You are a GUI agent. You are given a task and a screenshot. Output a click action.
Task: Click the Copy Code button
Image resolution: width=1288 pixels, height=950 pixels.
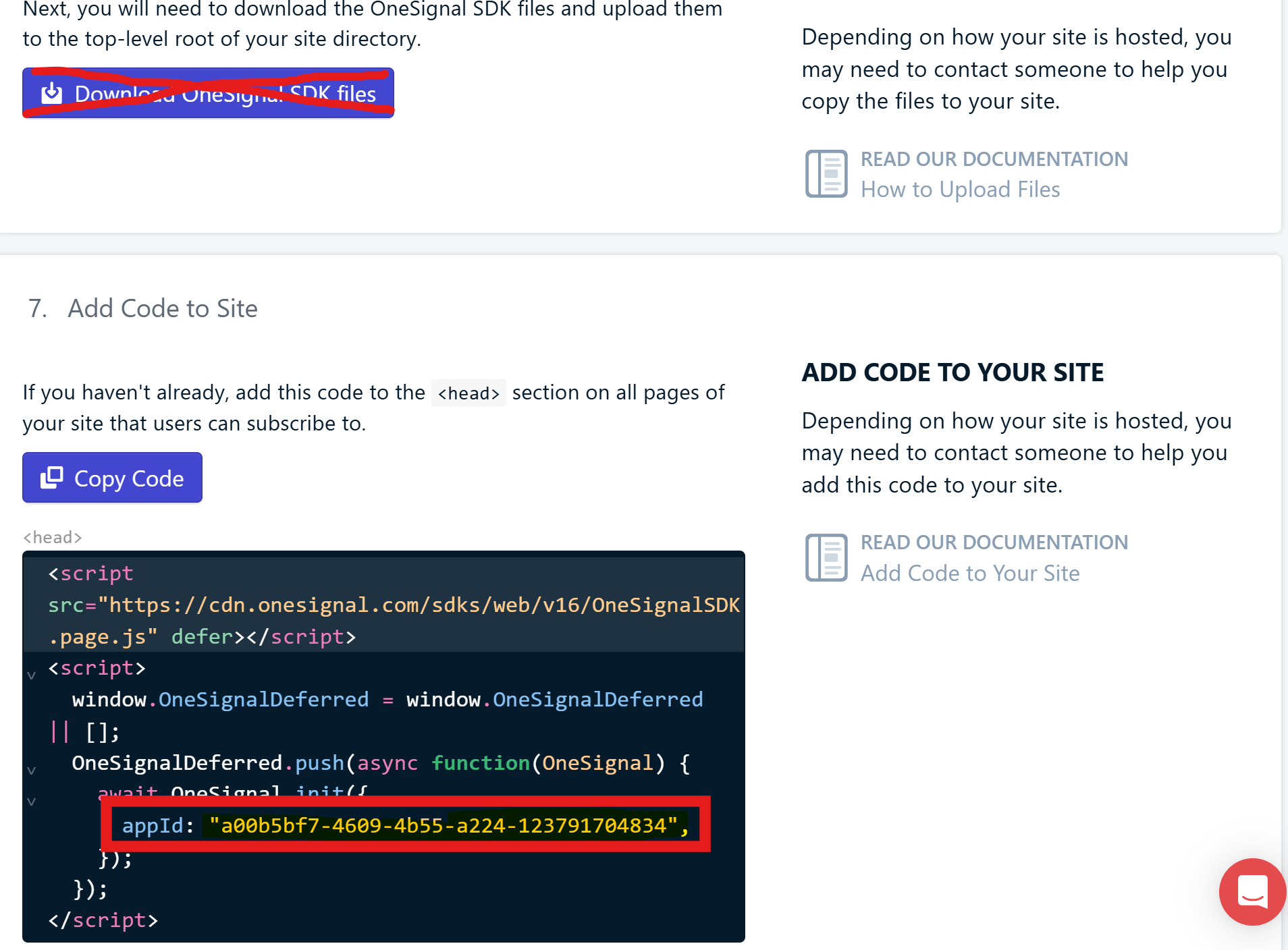pos(112,478)
